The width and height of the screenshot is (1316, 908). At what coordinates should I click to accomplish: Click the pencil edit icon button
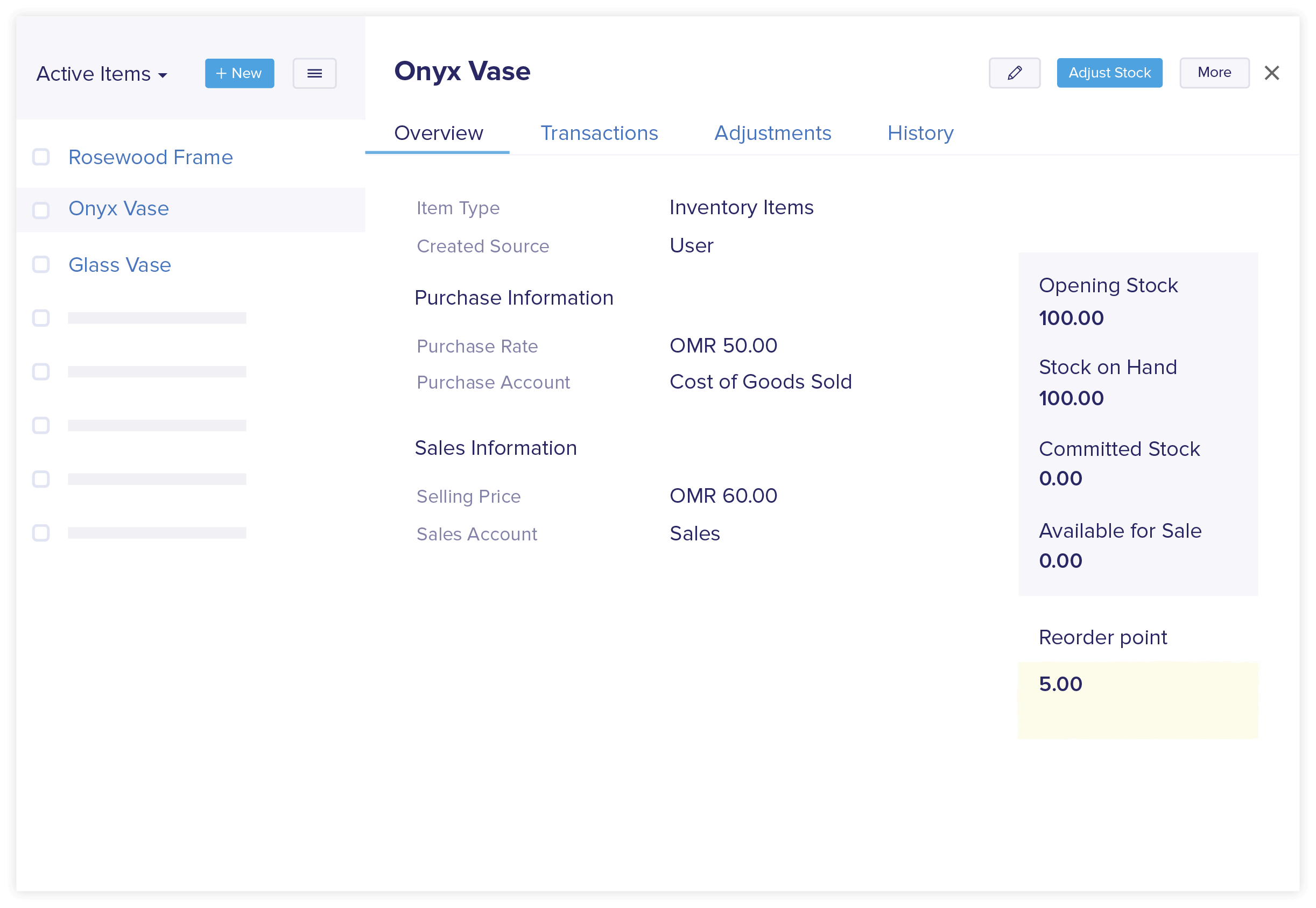(x=1014, y=73)
